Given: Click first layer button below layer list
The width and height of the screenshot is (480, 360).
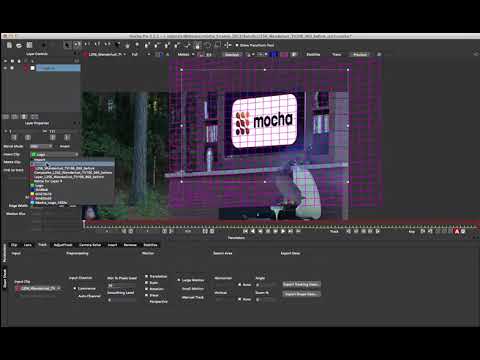Looking at the screenshot, I should click(x=6, y=117).
